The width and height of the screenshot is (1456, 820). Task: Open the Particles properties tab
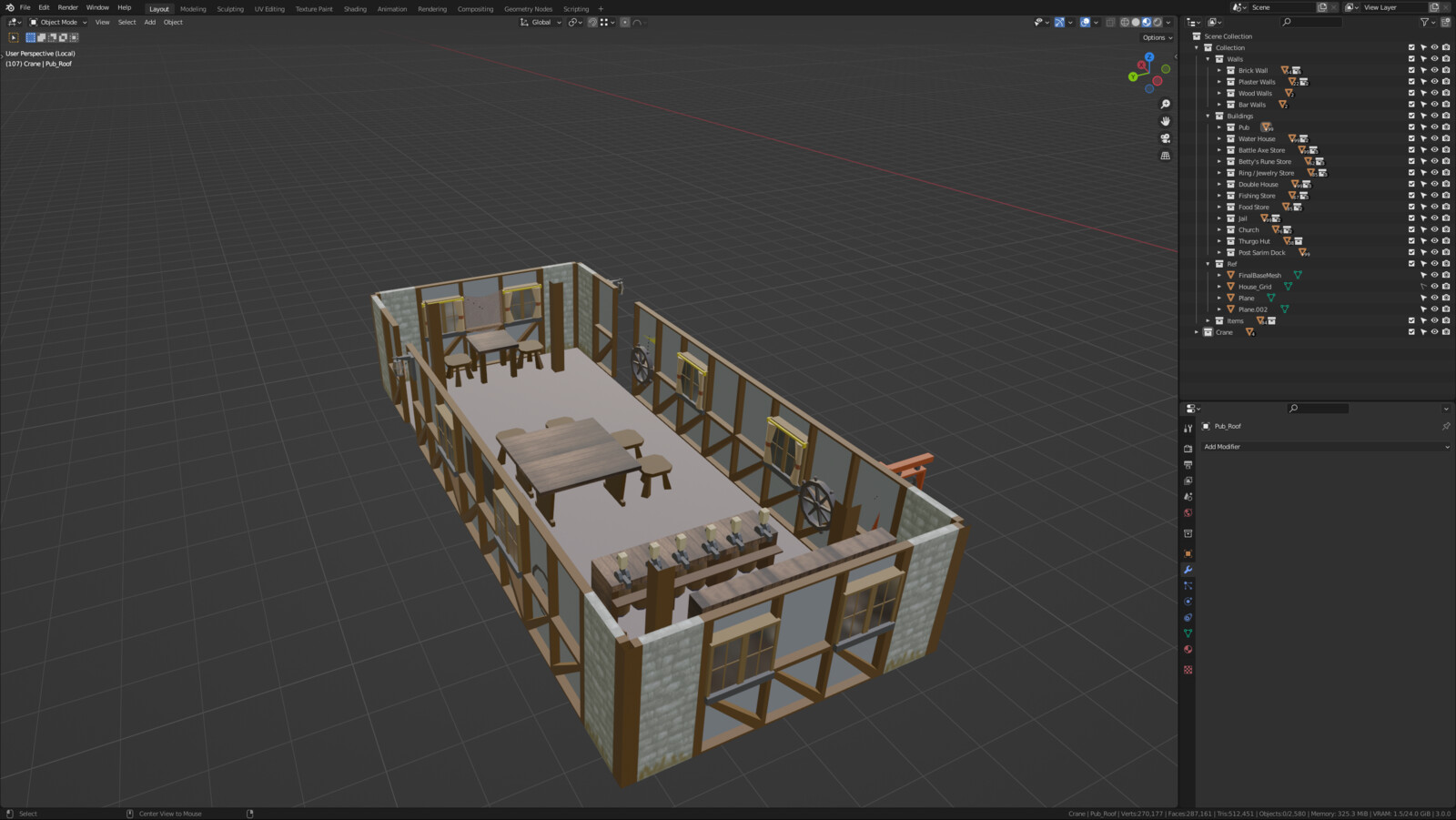pyautogui.click(x=1188, y=585)
